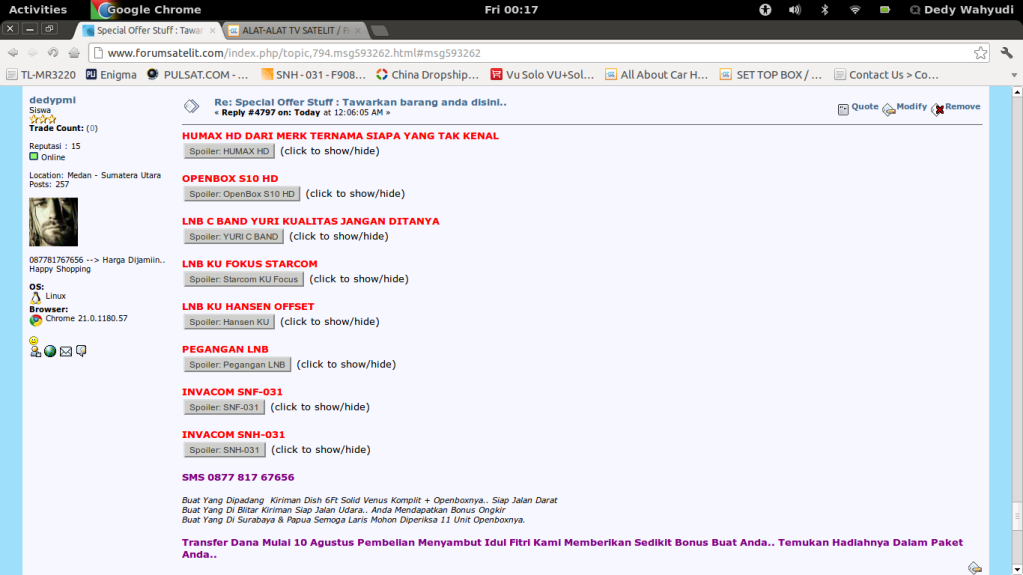The image size is (1023, 575).
Task: Click the Linux penguin OS icon
Action: pyautogui.click(x=36, y=297)
